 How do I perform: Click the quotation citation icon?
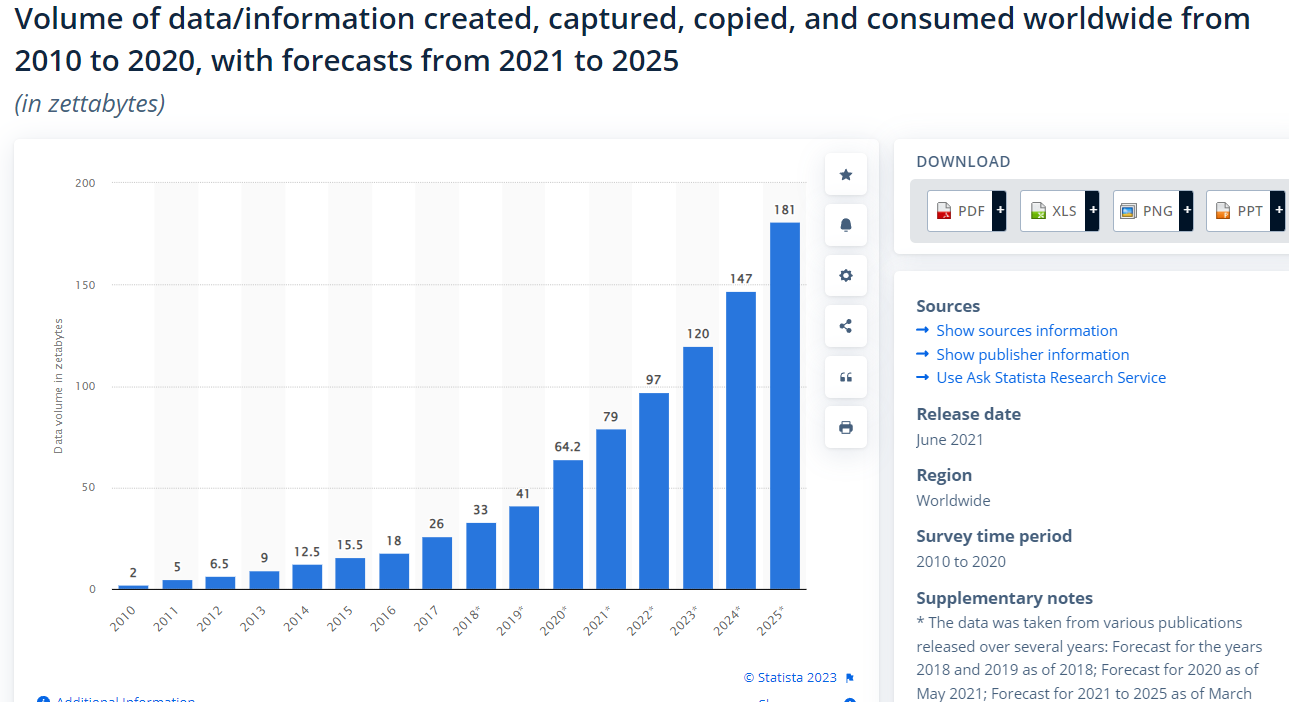tap(846, 377)
